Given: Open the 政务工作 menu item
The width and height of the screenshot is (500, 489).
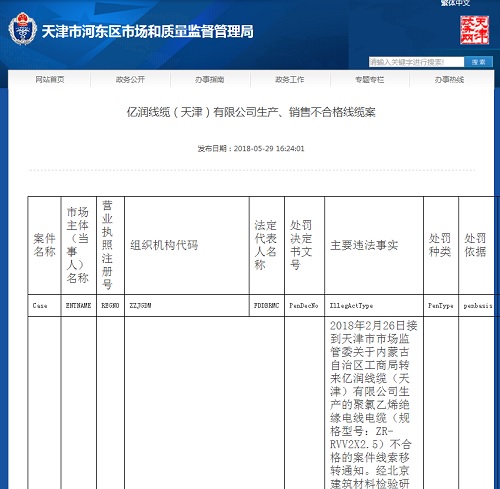Looking at the screenshot, I should [290, 79].
